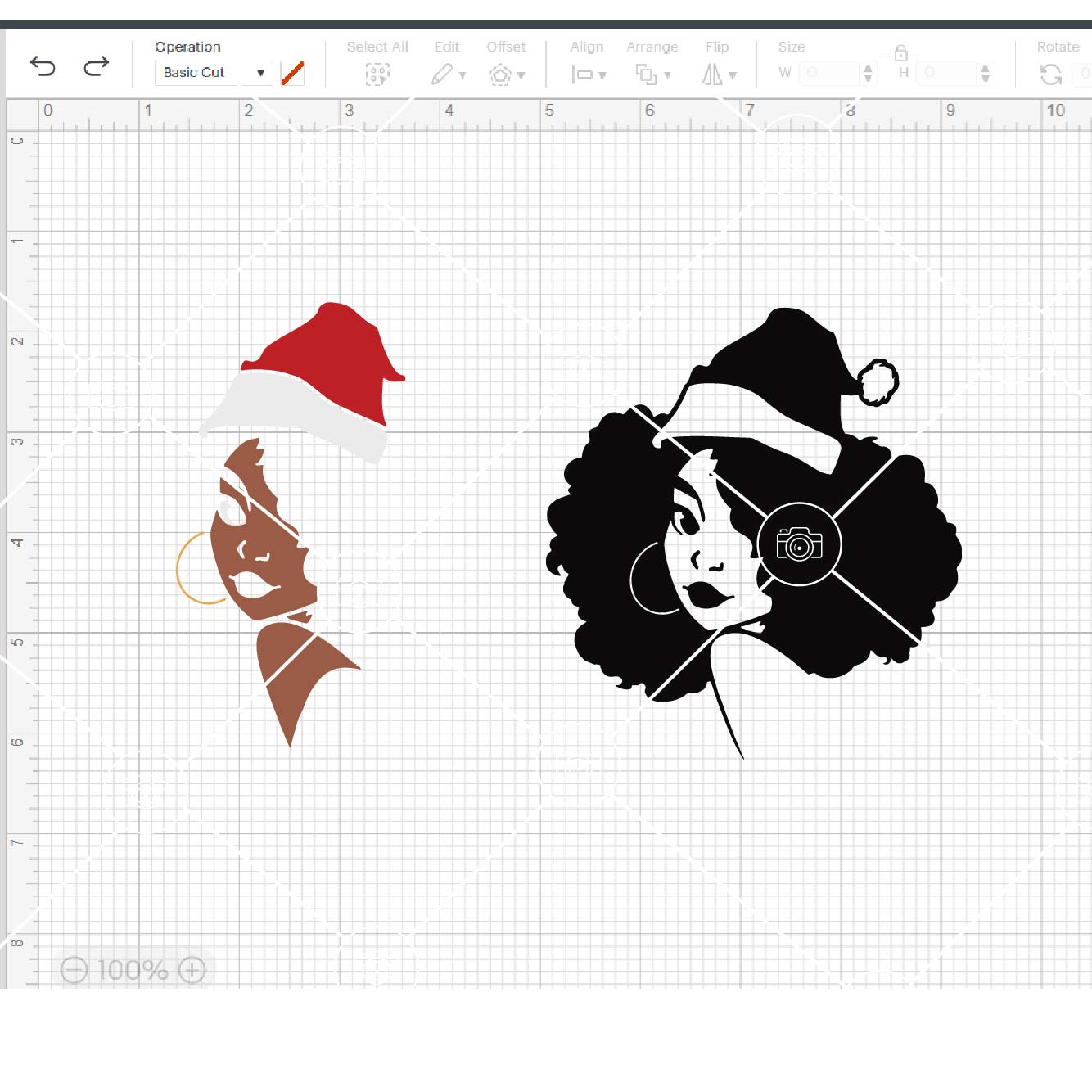The image size is (1092, 1092).
Task: Decrease height using the H down arrow
Action: point(986,79)
